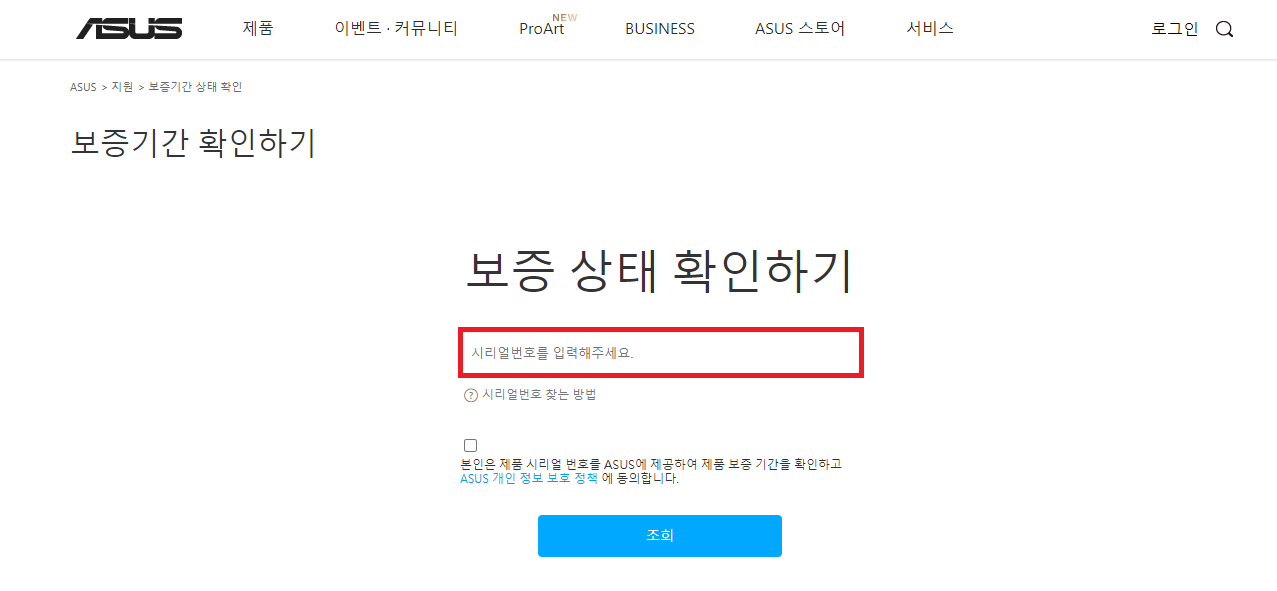Open the ProArt menu item

pos(542,29)
